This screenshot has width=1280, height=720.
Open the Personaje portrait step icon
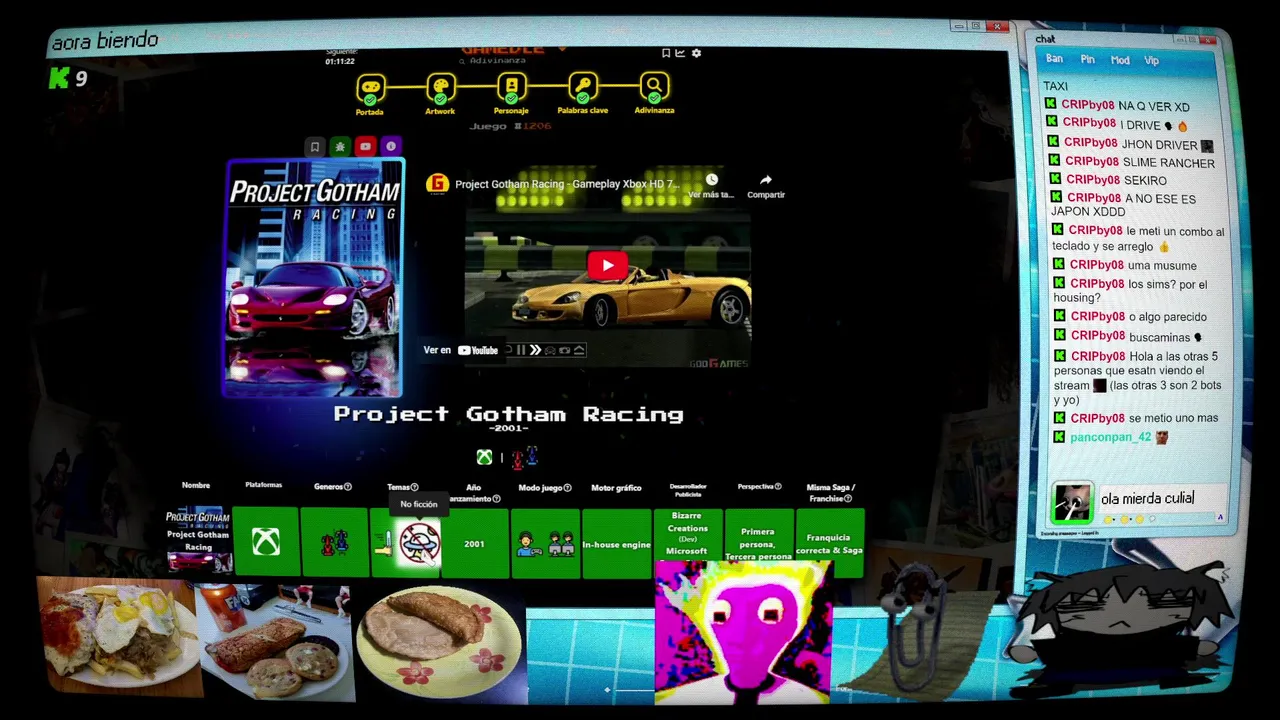point(511,87)
